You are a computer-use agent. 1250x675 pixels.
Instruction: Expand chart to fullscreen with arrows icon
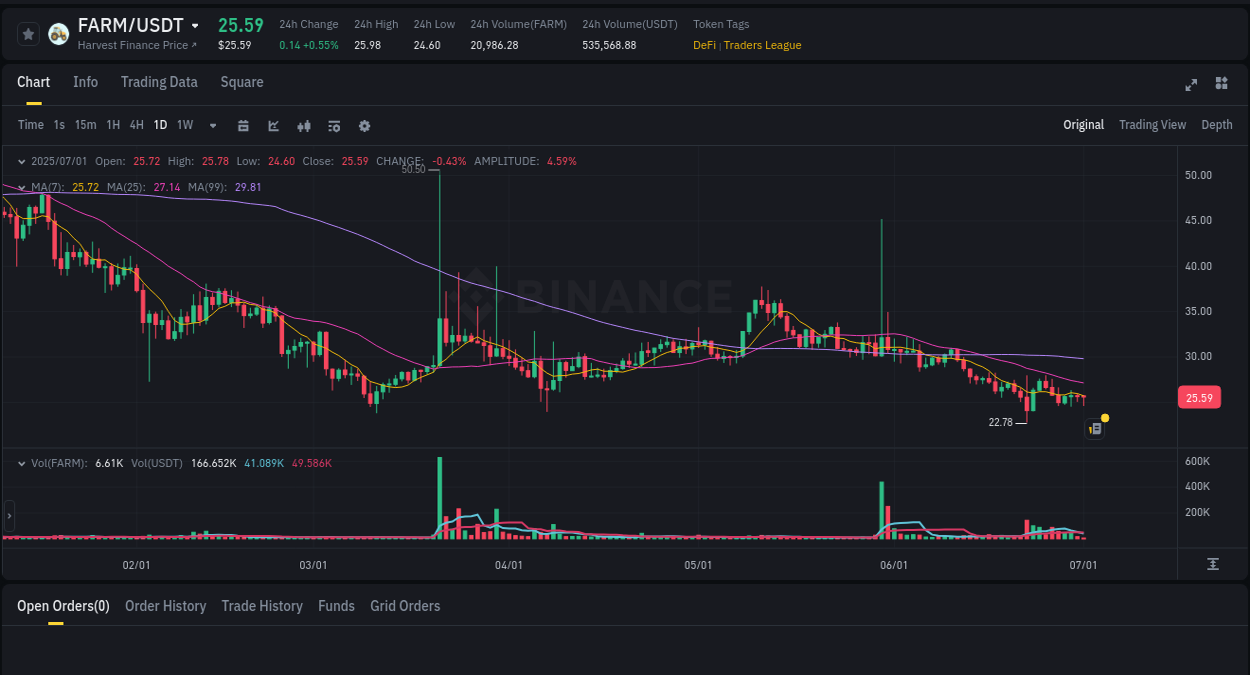point(1191,85)
